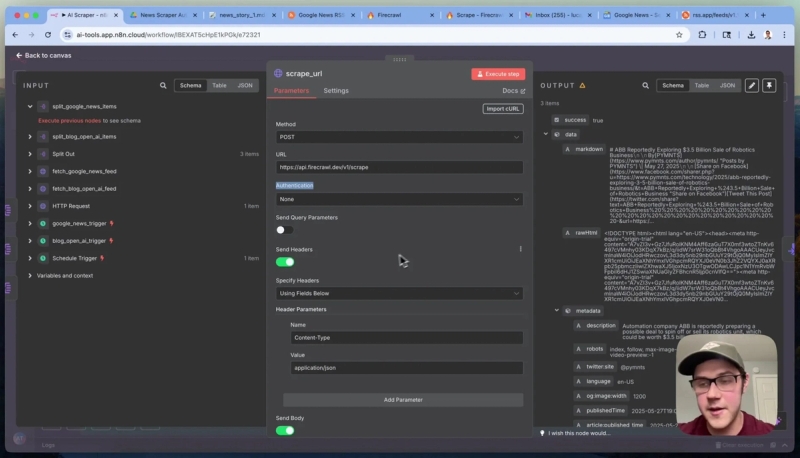Click the Split Out node icon

coord(43,154)
